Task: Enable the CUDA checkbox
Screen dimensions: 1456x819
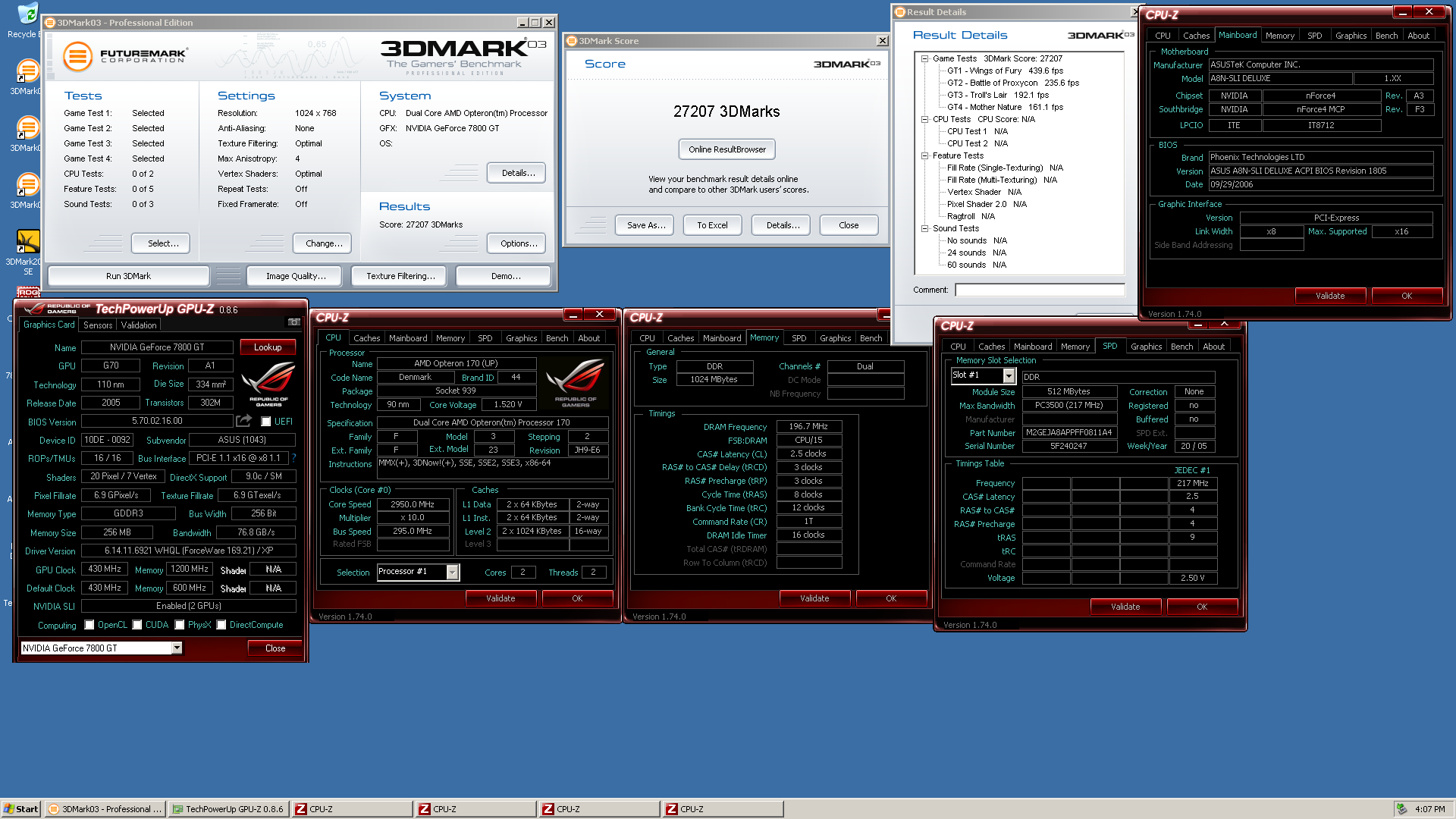Action: tap(137, 625)
